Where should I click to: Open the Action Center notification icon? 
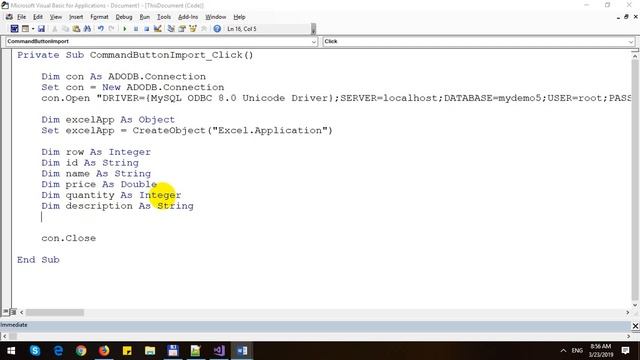(x=625, y=351)
